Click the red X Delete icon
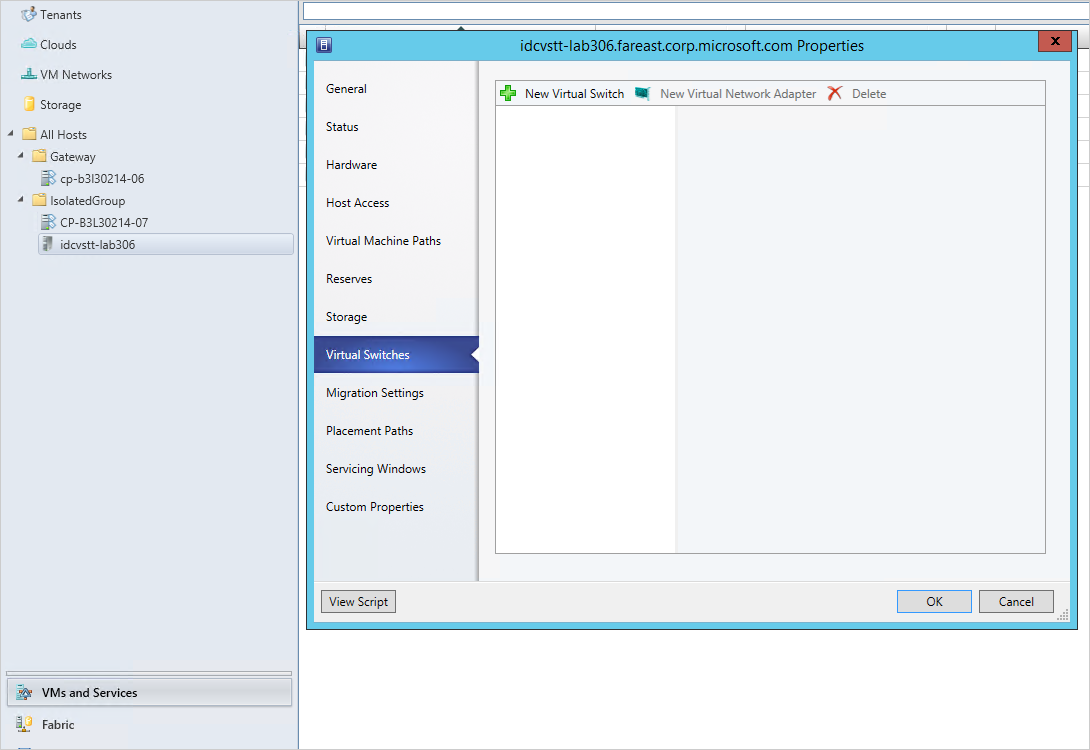Screen dimensions: 1090x750 tap(835, 93)
